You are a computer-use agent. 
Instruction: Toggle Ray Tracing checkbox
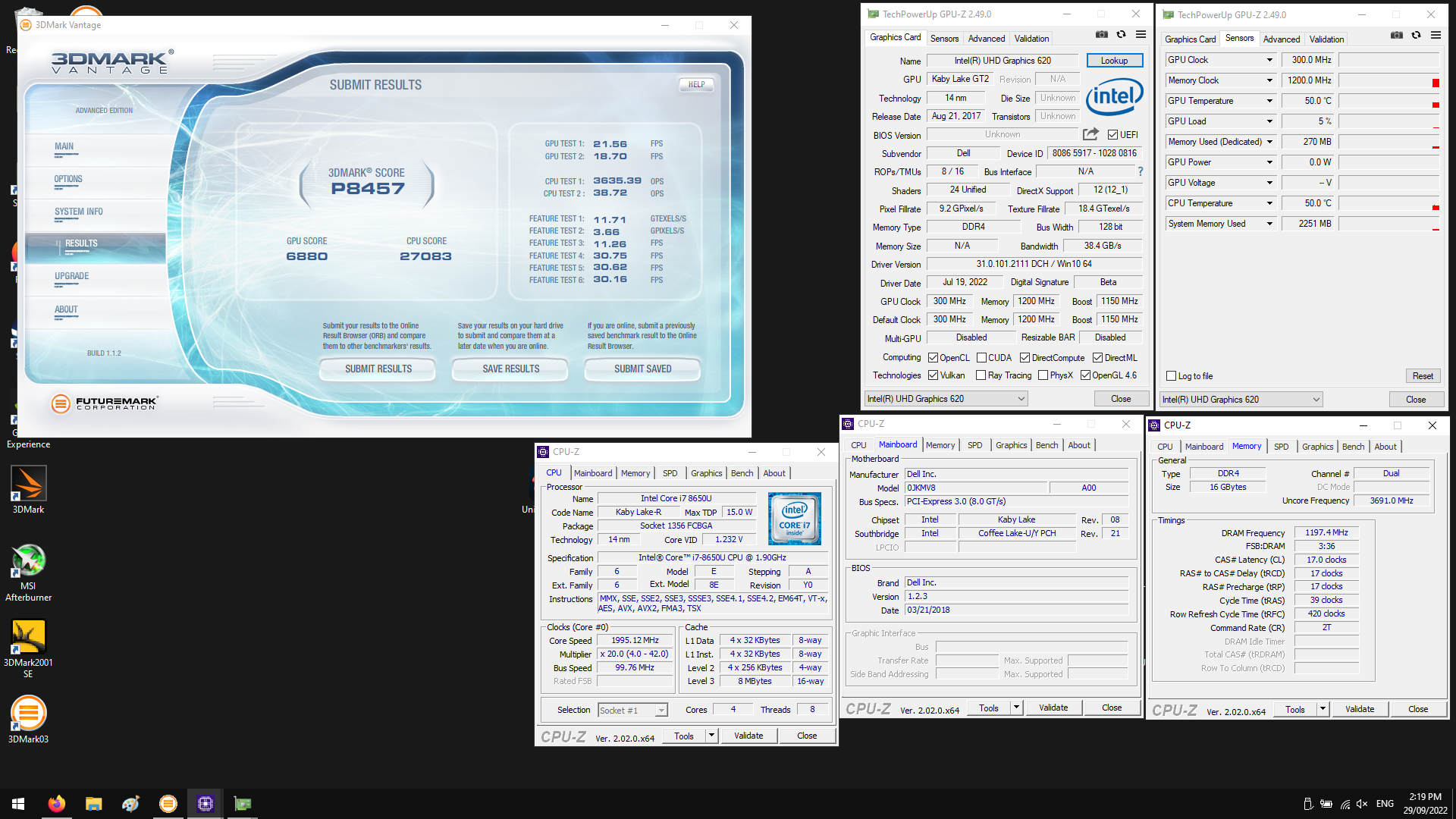[x=981, y=375]
